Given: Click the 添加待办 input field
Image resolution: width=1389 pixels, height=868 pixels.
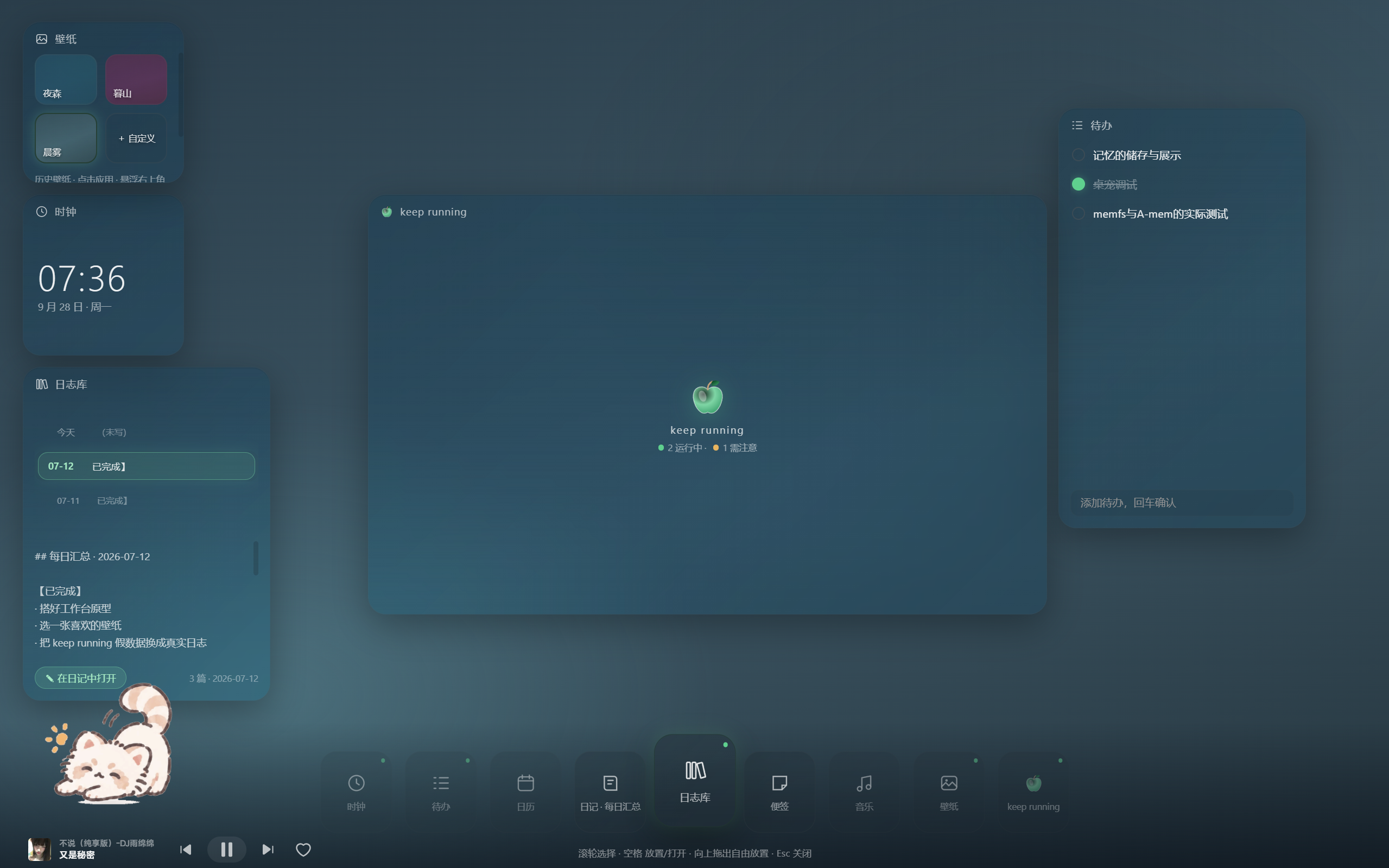Looking at the screenshot, I should point(1182,503).
